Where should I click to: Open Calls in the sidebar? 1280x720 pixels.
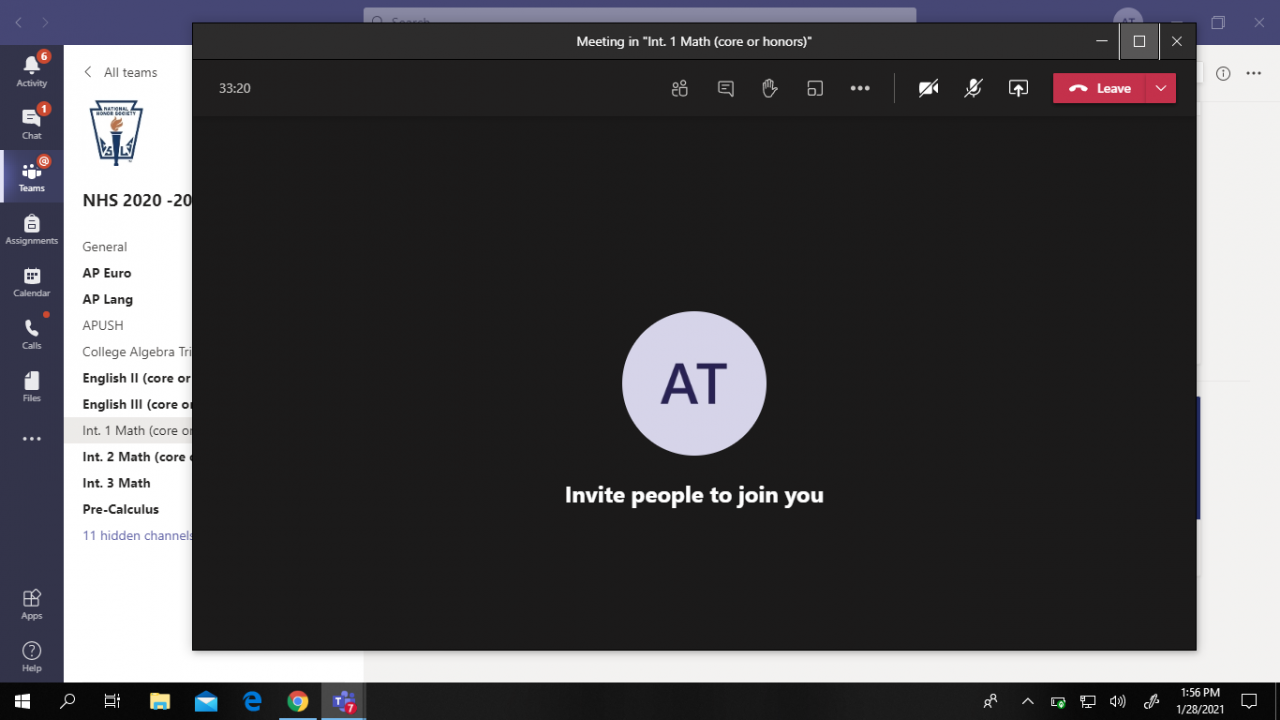point(32,334)
